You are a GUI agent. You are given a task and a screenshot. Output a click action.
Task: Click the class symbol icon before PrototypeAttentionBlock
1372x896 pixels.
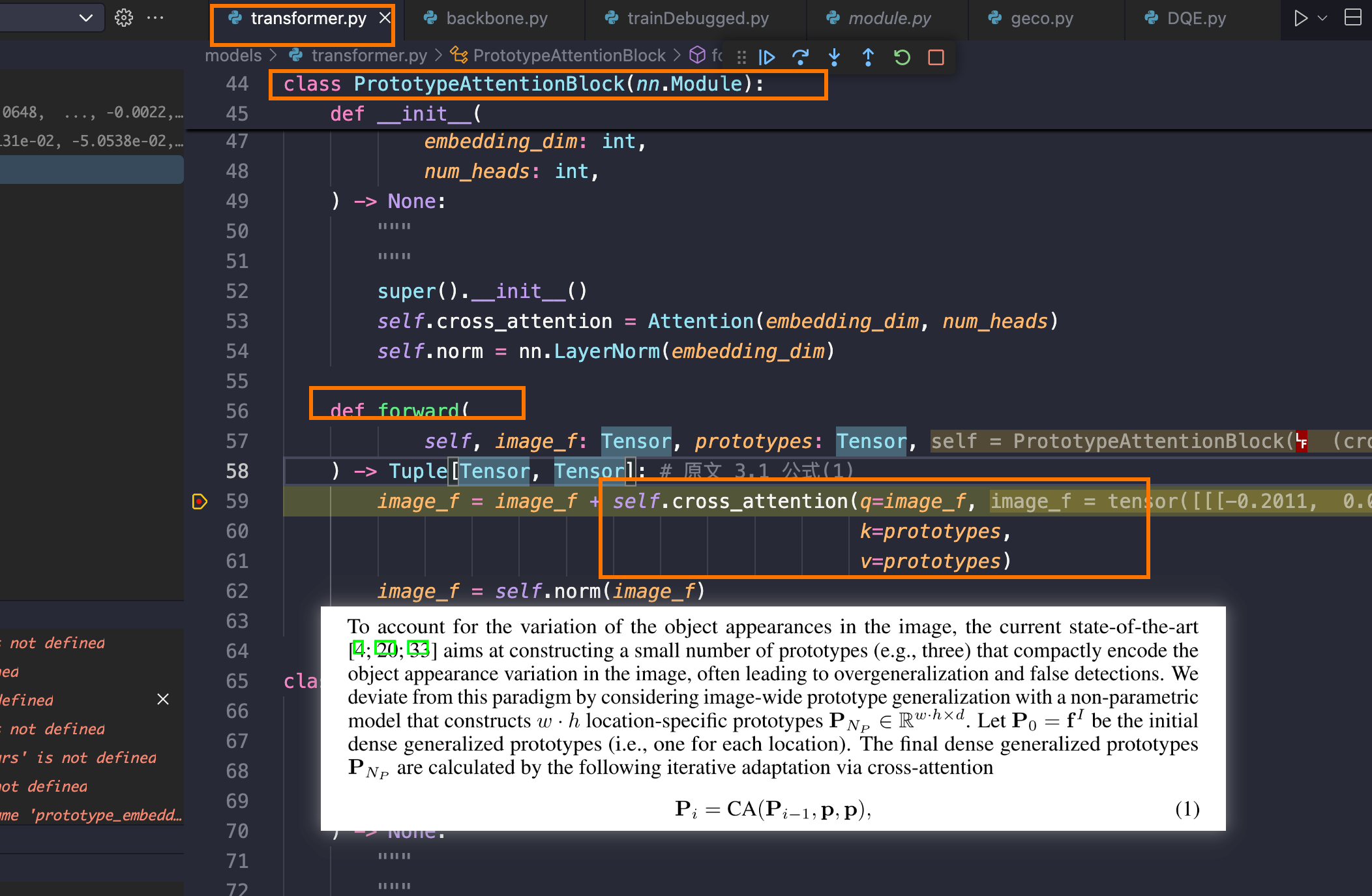pyautogui.click(x=459, y=55)
